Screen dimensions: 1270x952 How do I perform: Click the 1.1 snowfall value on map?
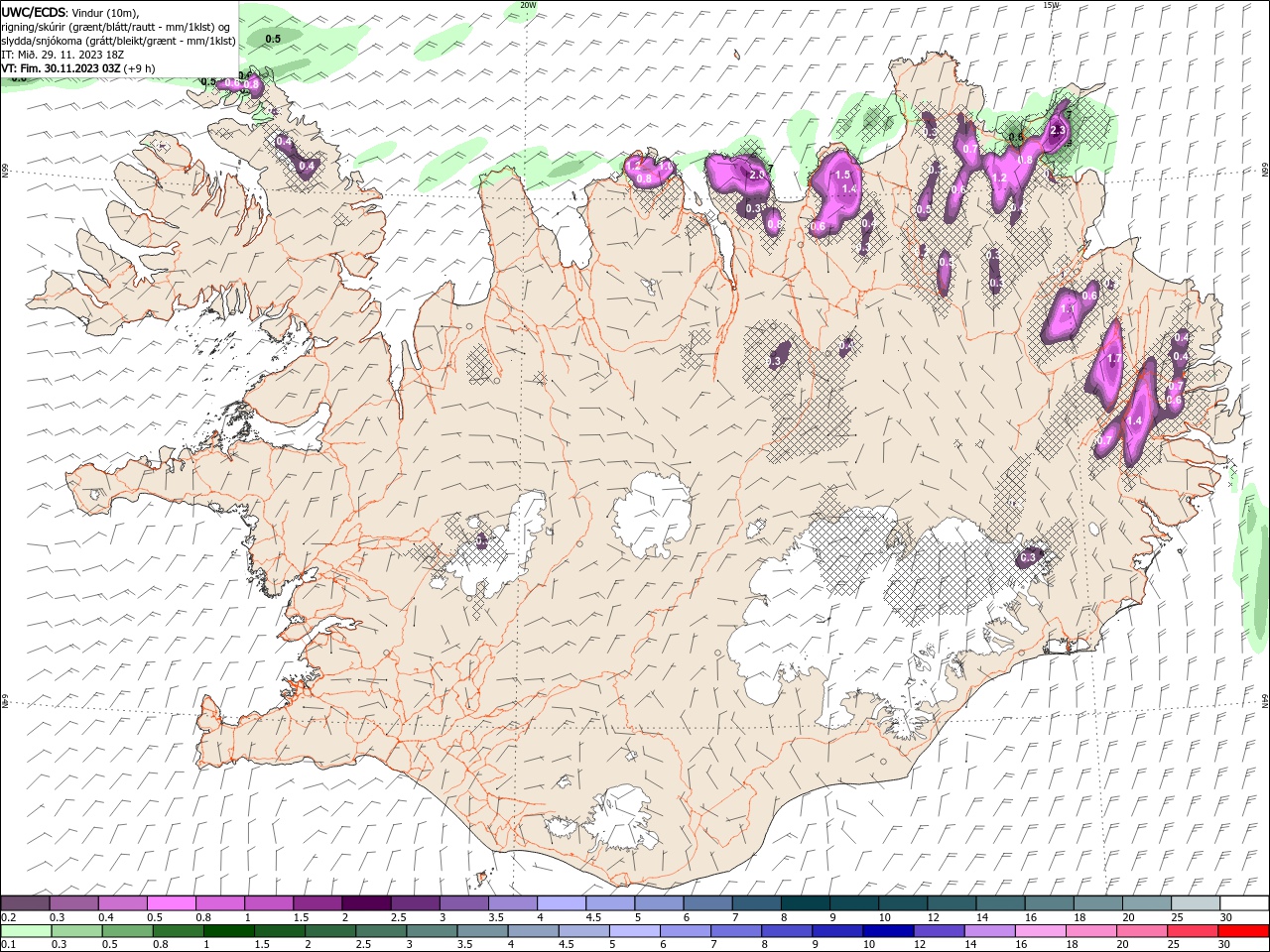(x=1069, y=308)
